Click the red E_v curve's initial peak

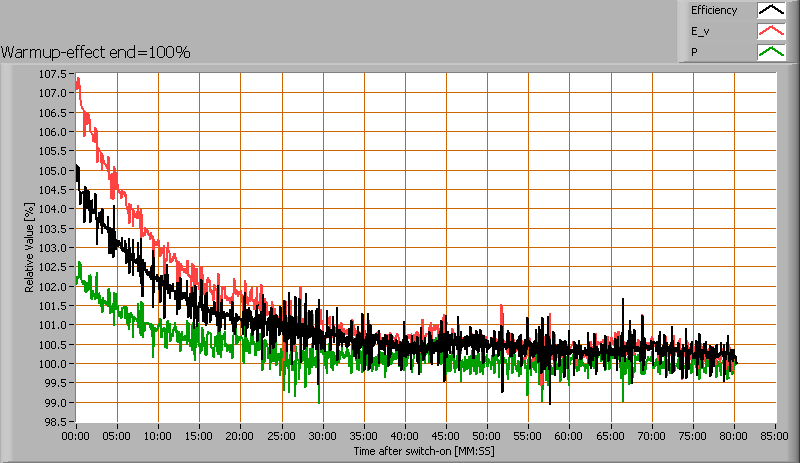point(78,79)
